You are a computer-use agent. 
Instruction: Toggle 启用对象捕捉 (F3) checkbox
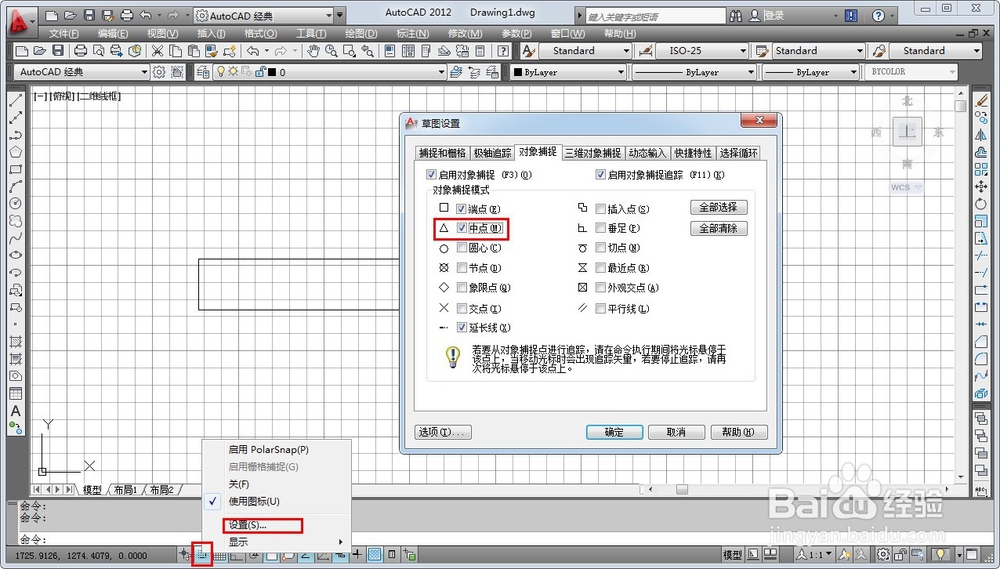[x=432, y=174]
